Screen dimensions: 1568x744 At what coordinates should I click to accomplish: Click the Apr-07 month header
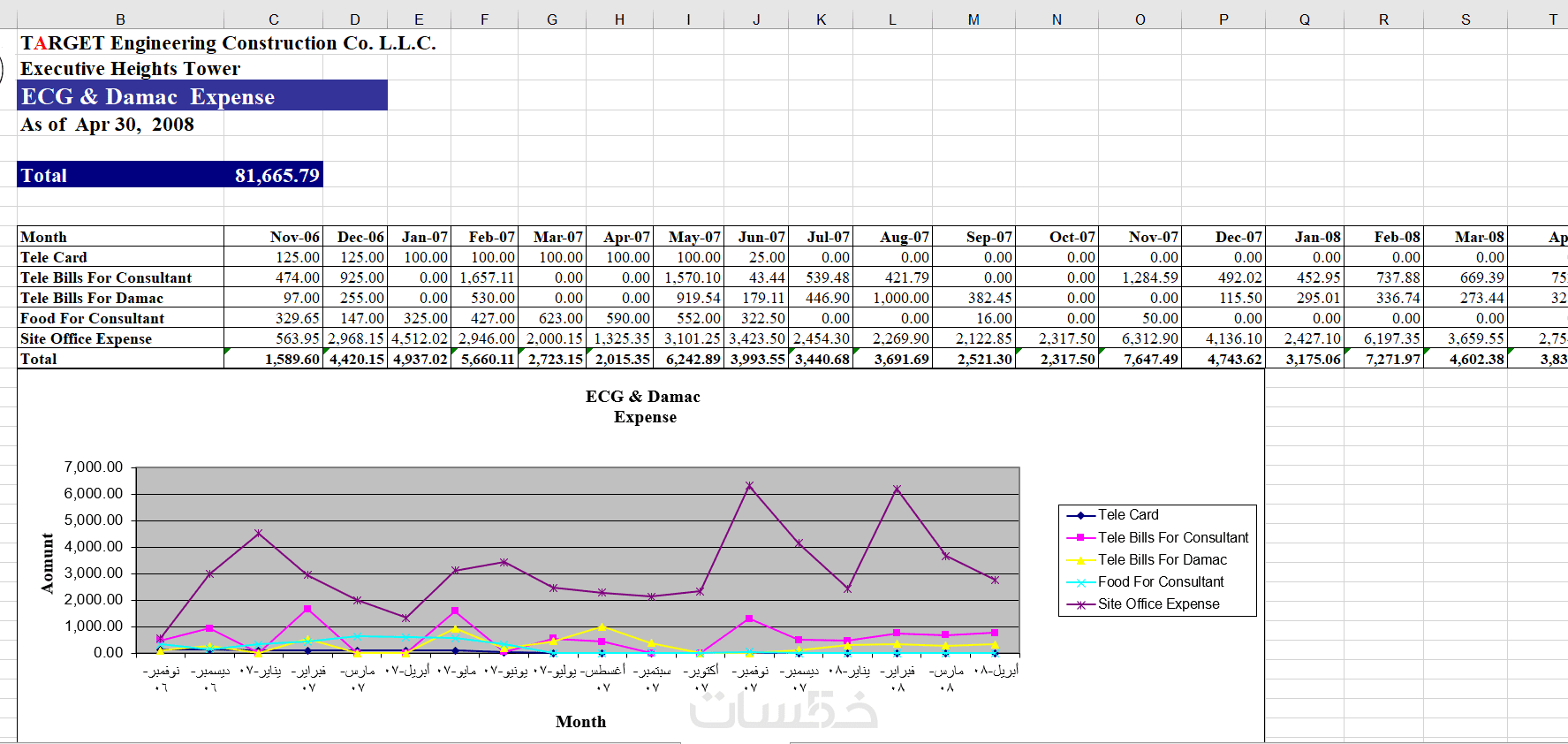tap(619, 237)
